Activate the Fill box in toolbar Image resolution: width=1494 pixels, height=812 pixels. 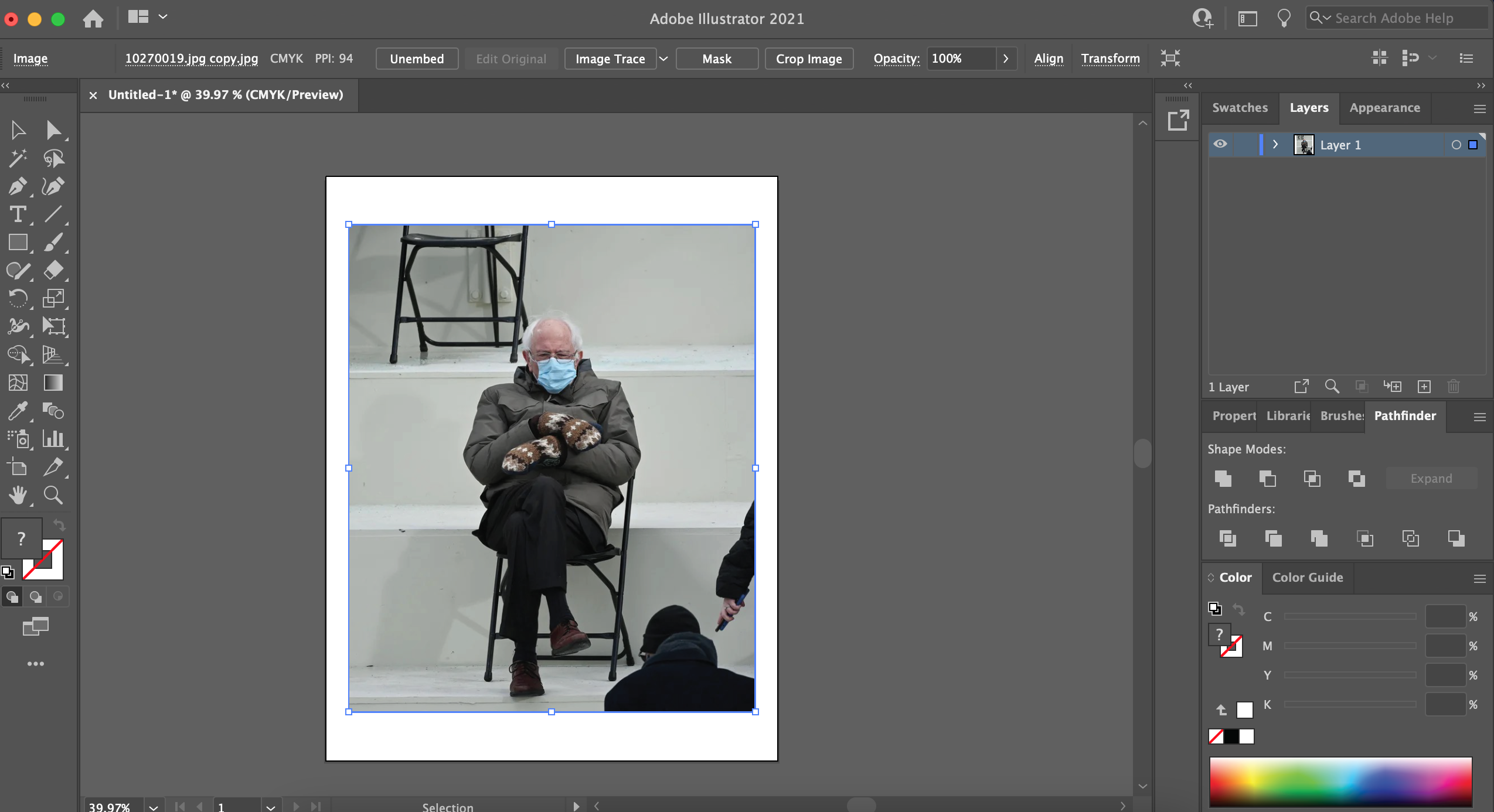(21, 538)
